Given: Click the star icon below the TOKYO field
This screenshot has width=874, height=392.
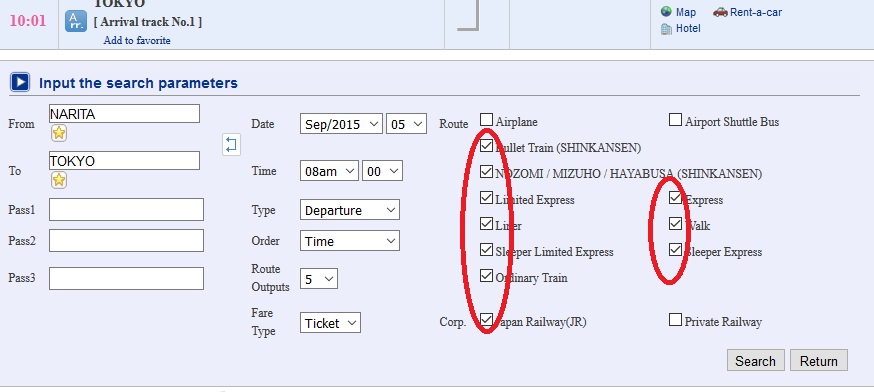Looking at the screenshot, I should tap(59, 180).
